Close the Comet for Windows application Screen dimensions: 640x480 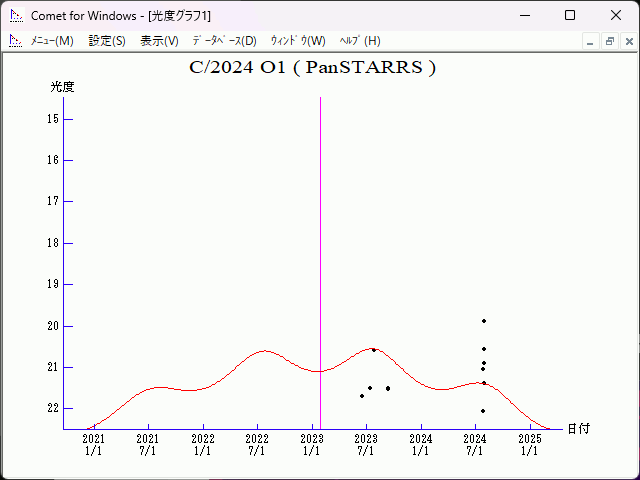point(615,15)
